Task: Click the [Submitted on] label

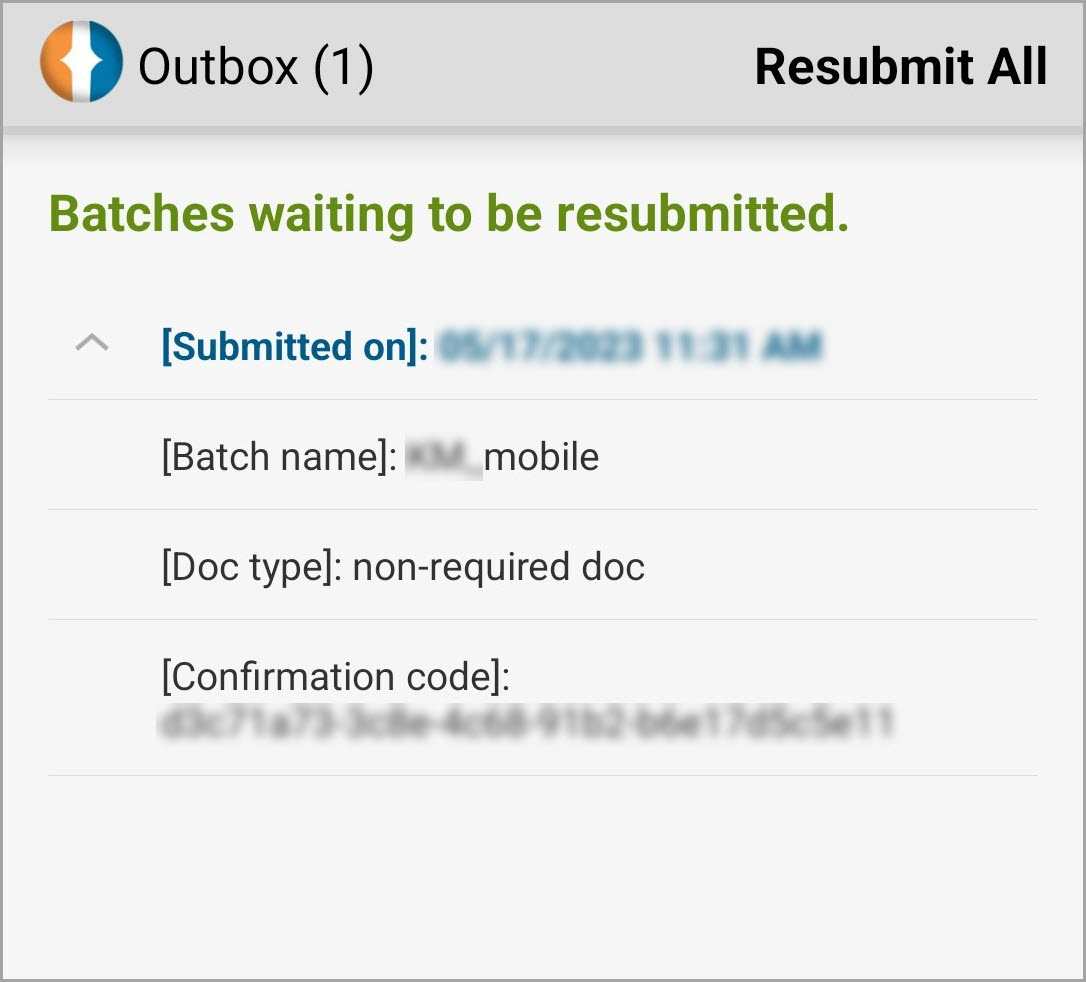Action: (295, 346)
